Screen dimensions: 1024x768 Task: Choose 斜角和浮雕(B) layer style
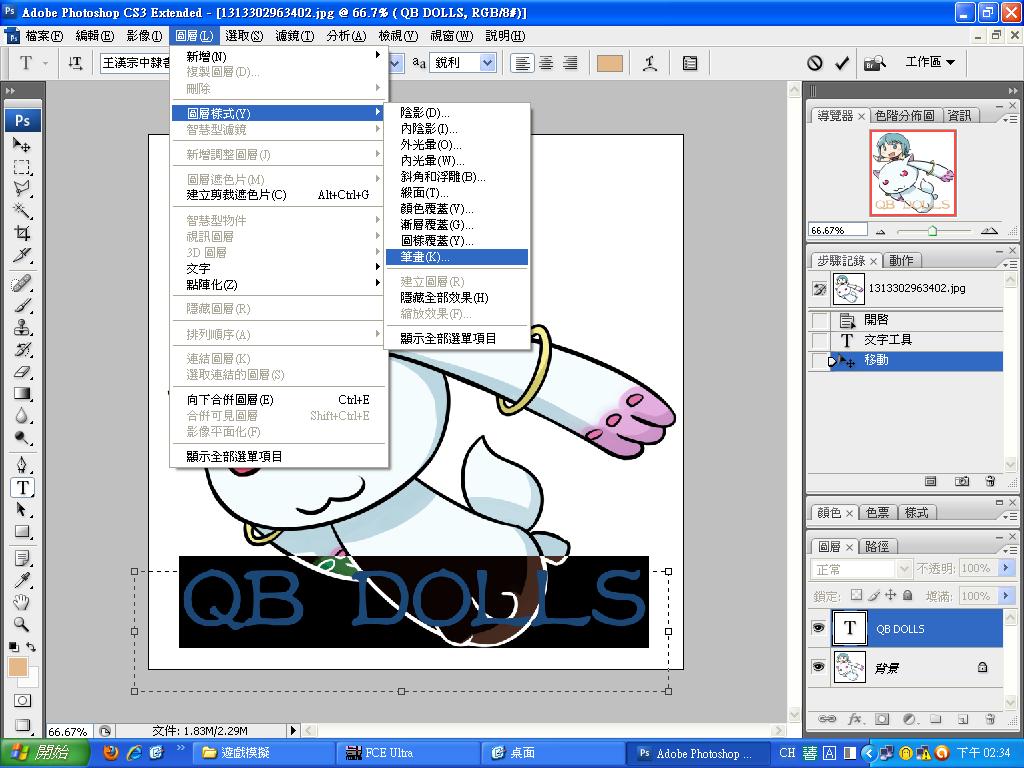456,176
